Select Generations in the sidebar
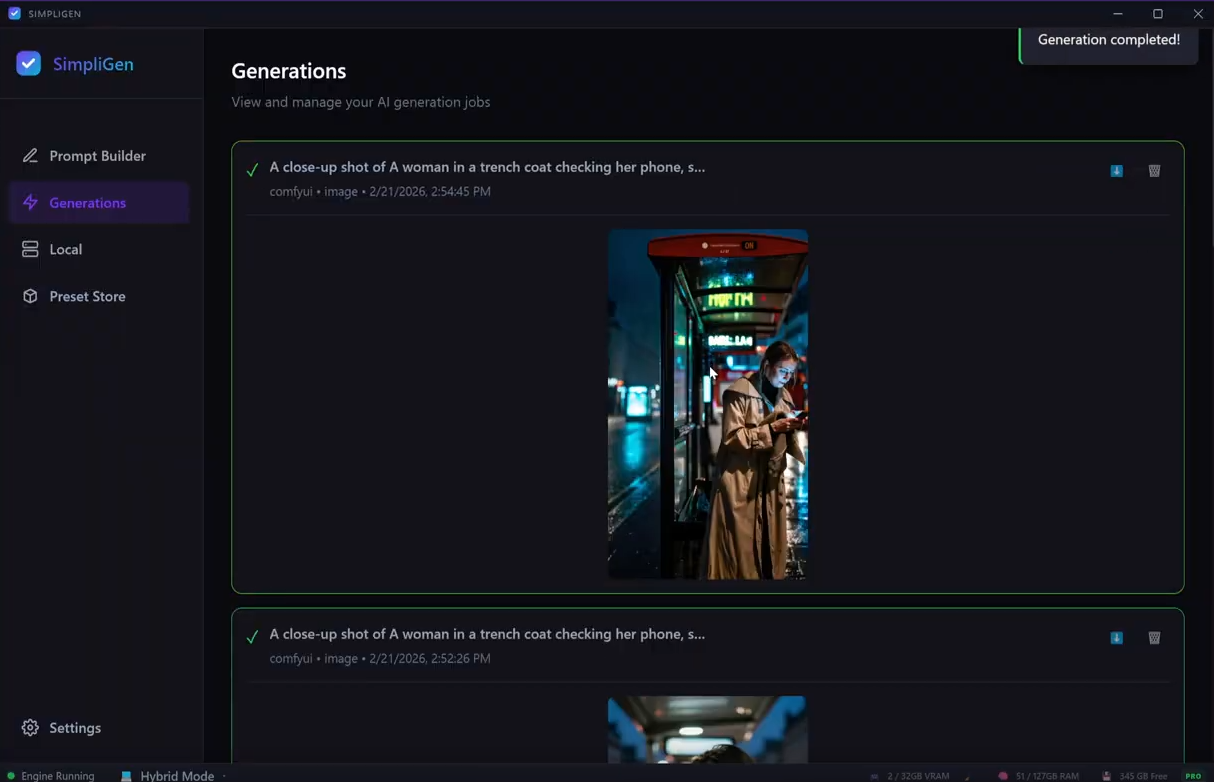Screen dimensions: 1214x782 point(98,203)
